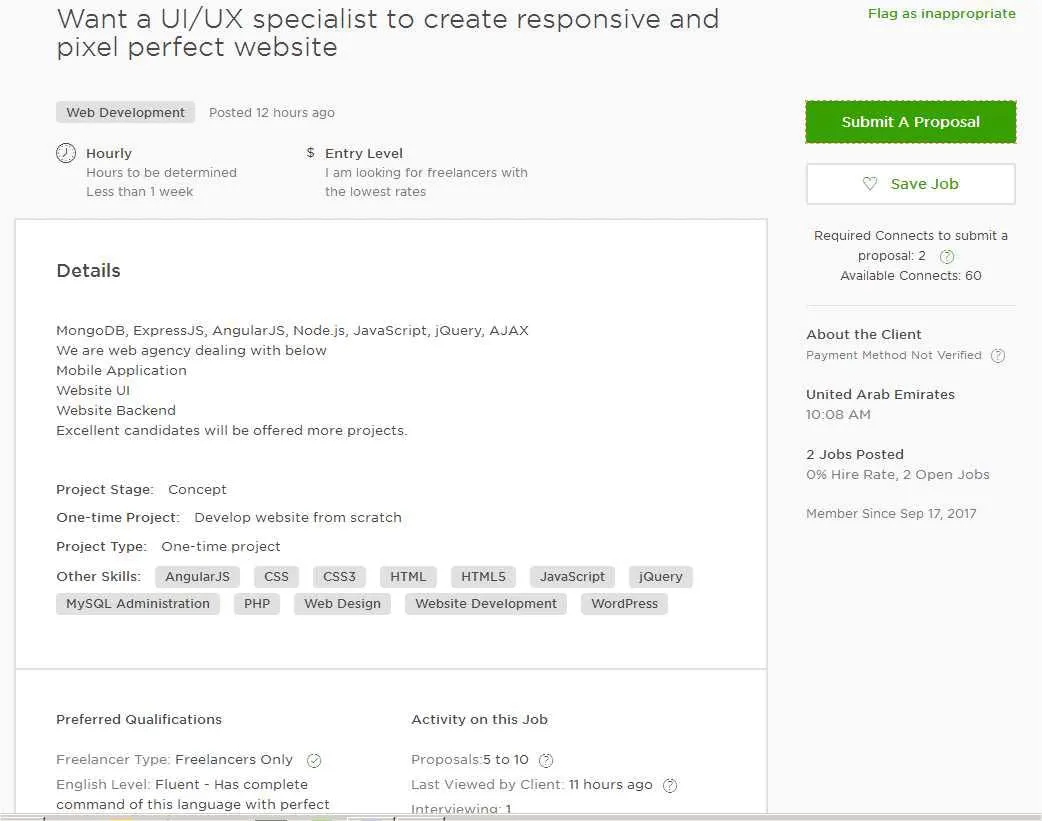Click the Save Job button
Image resolution: width=1042 pixels, height=821 pixels.
tap(910, 184)
